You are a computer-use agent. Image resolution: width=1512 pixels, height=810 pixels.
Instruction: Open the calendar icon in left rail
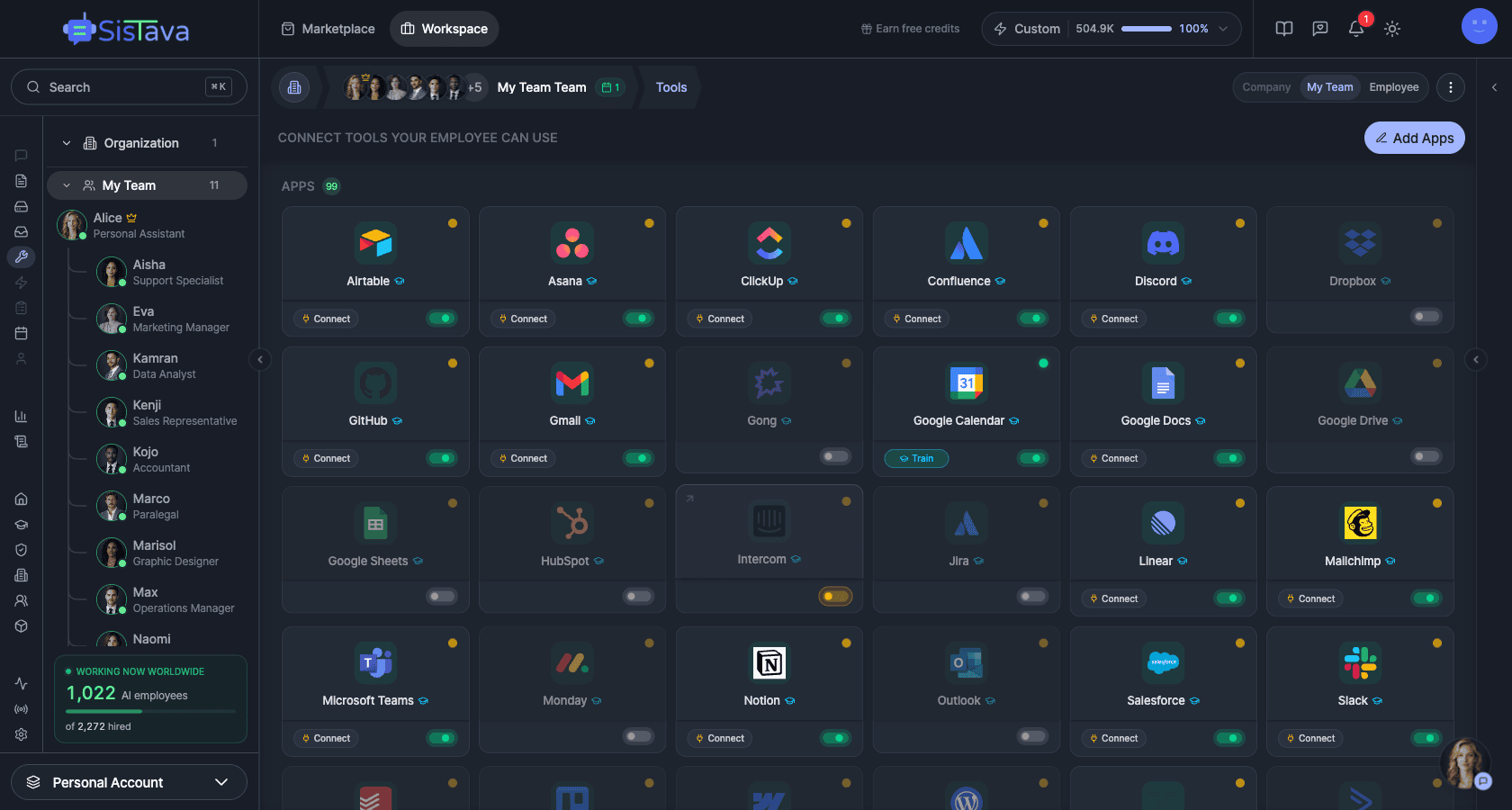click(21, 333)
